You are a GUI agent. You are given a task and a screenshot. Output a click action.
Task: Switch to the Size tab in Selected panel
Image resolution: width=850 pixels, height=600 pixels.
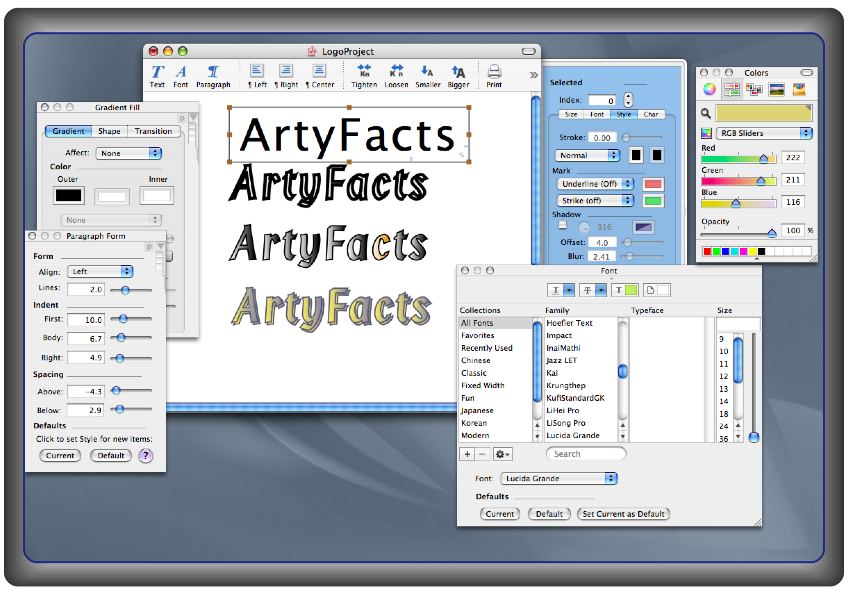pyautogui.click(x=571, y=114)
